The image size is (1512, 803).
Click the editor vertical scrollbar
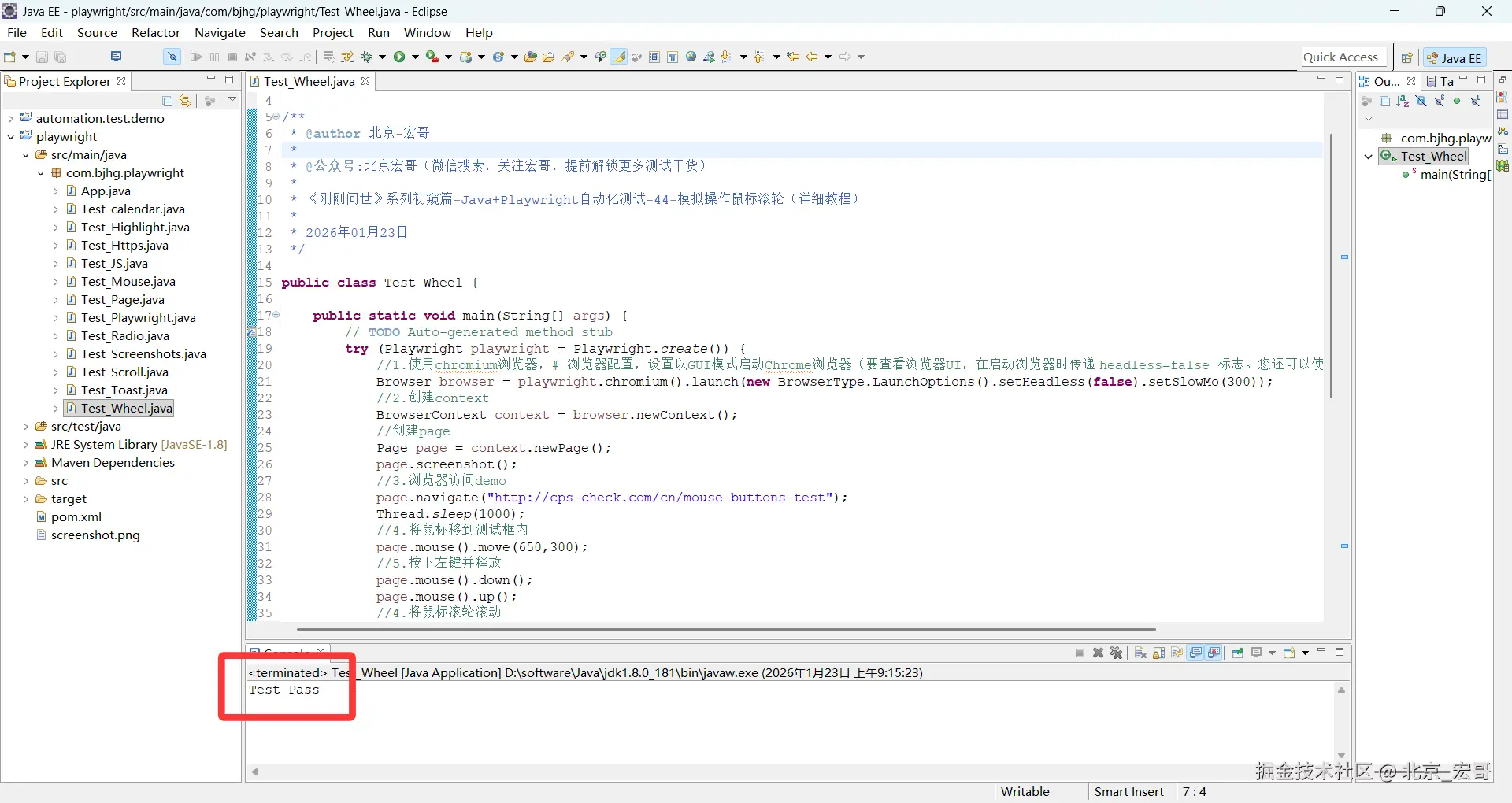pyautogui.click(x=1331, y=265)
